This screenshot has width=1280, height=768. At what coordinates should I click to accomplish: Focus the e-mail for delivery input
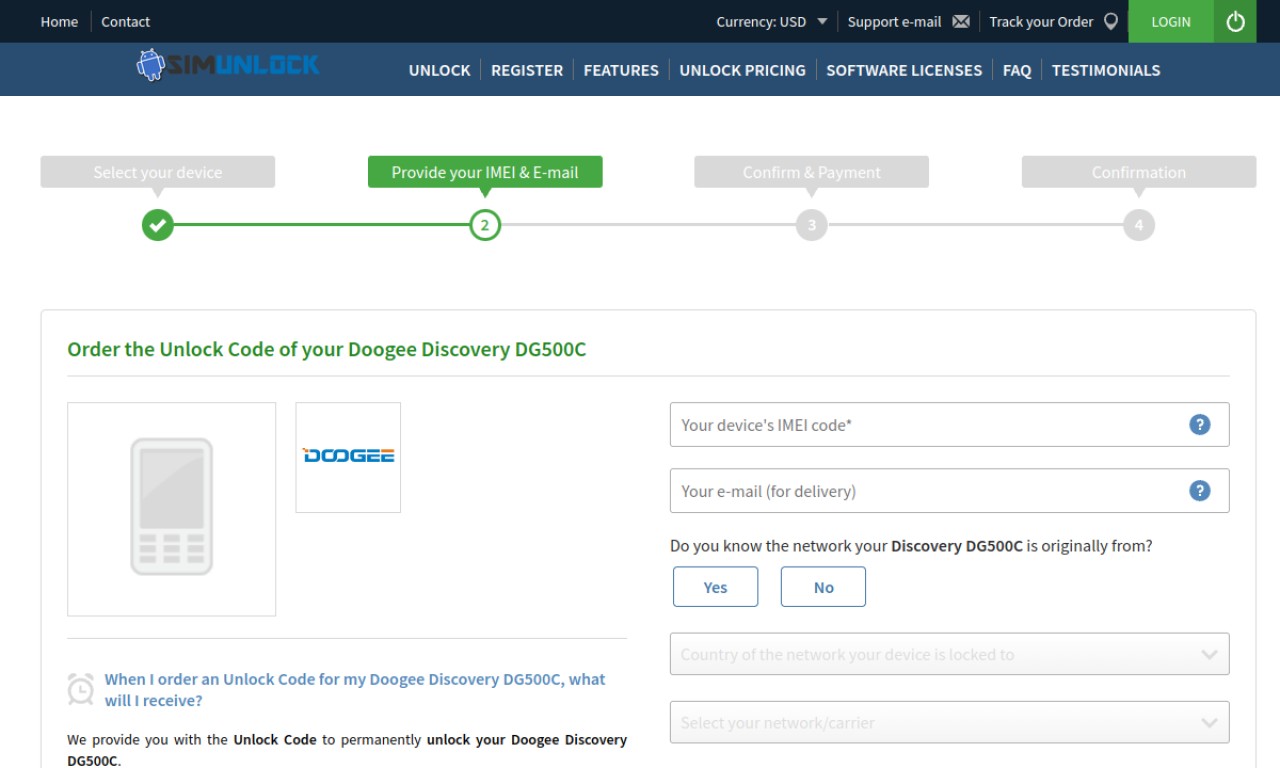coord(950,491)
